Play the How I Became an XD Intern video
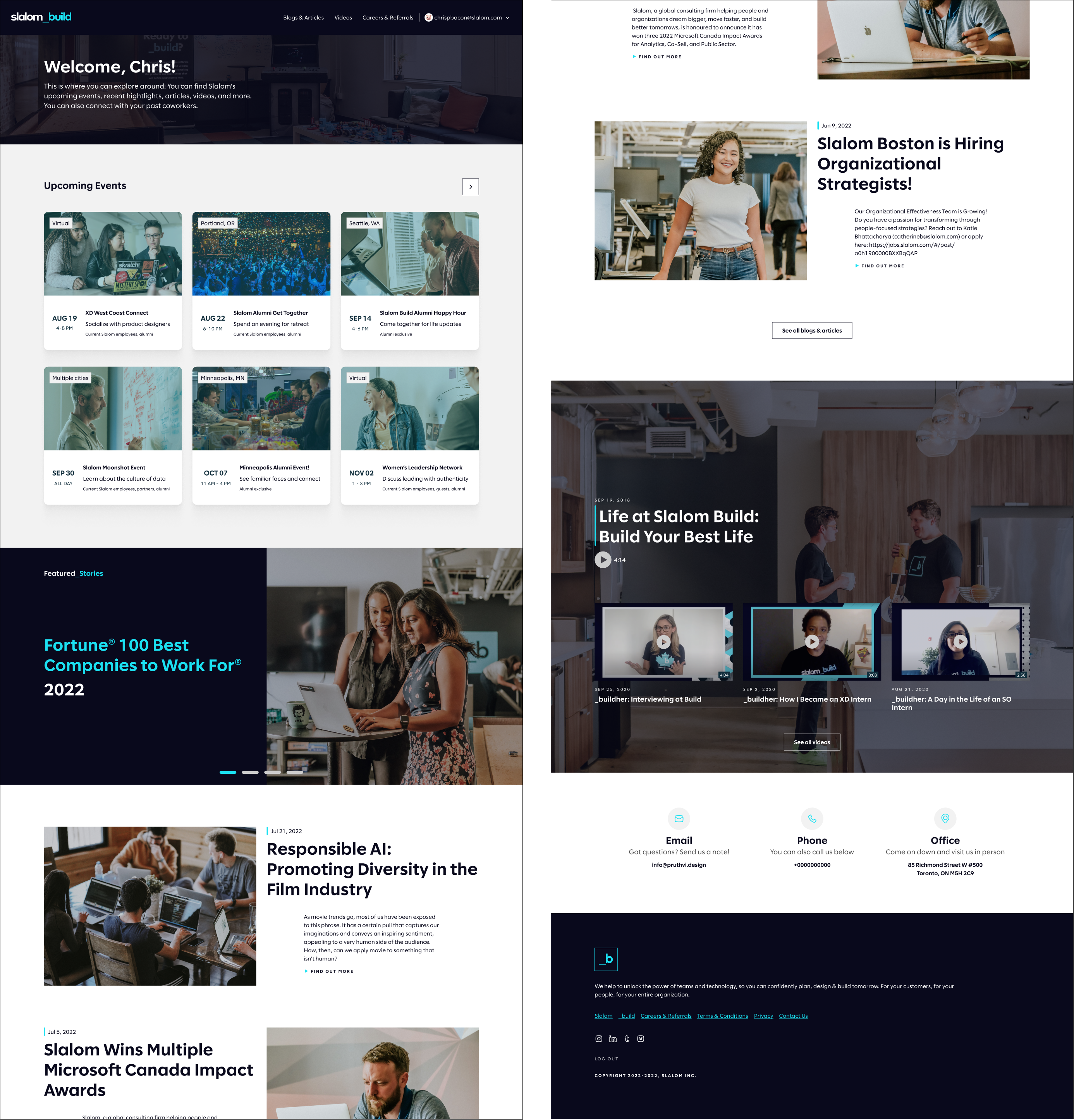The image size is (1074, 1120). pyautogui.click(x=812, y=642)
